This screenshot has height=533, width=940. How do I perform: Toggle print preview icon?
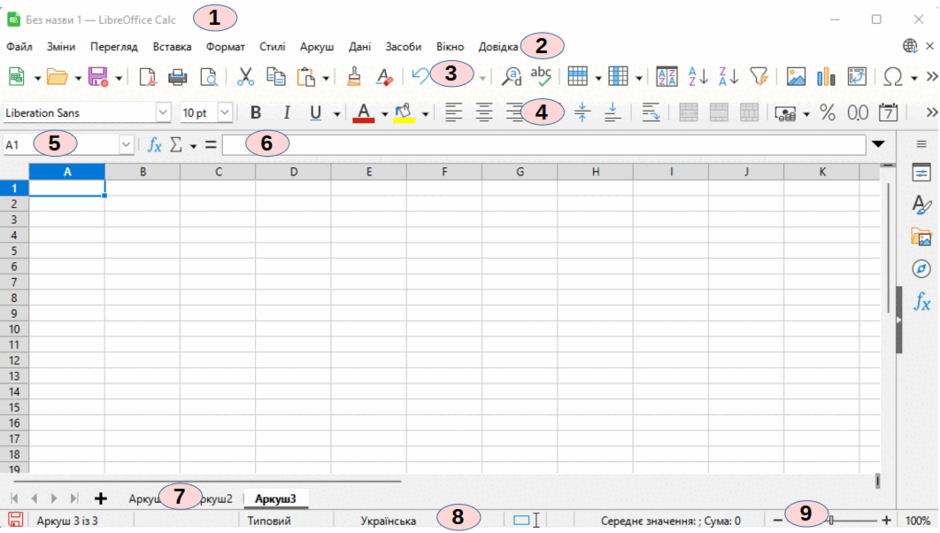point(209,77)
